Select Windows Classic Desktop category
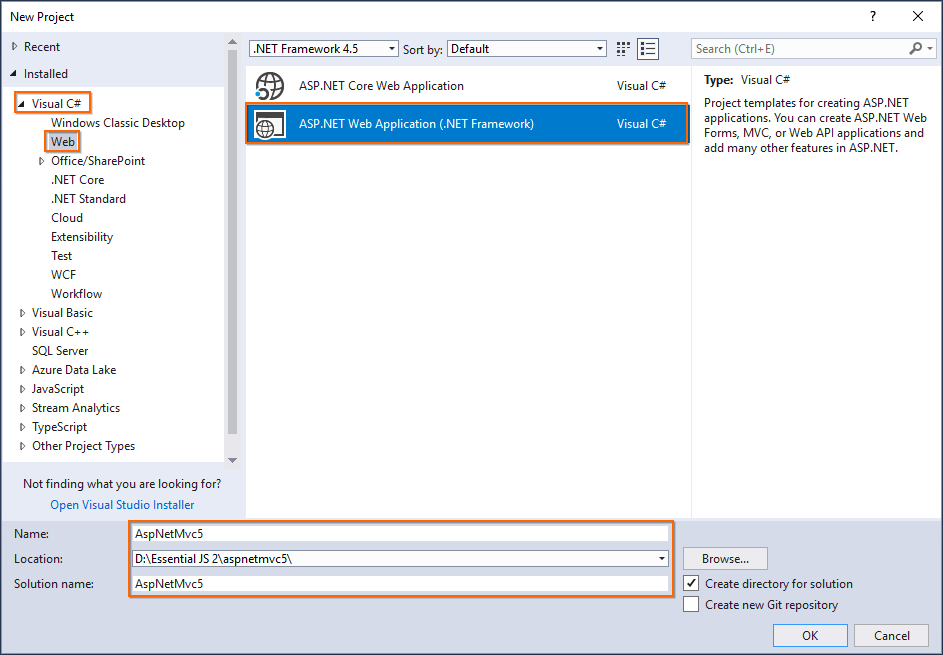 click(118, 123)
